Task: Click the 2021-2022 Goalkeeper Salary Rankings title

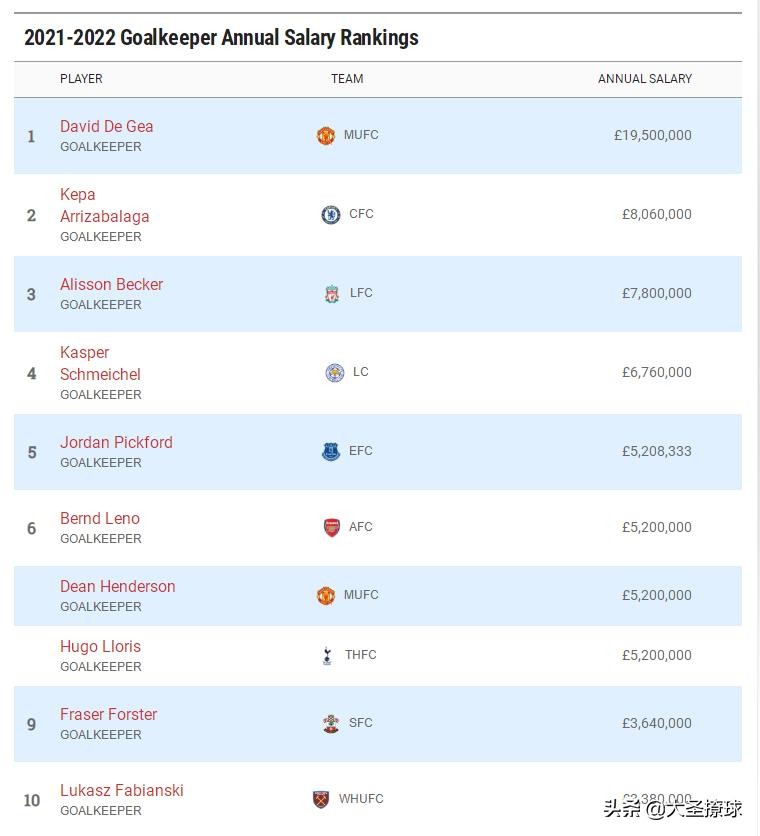Action: [221, 37]
